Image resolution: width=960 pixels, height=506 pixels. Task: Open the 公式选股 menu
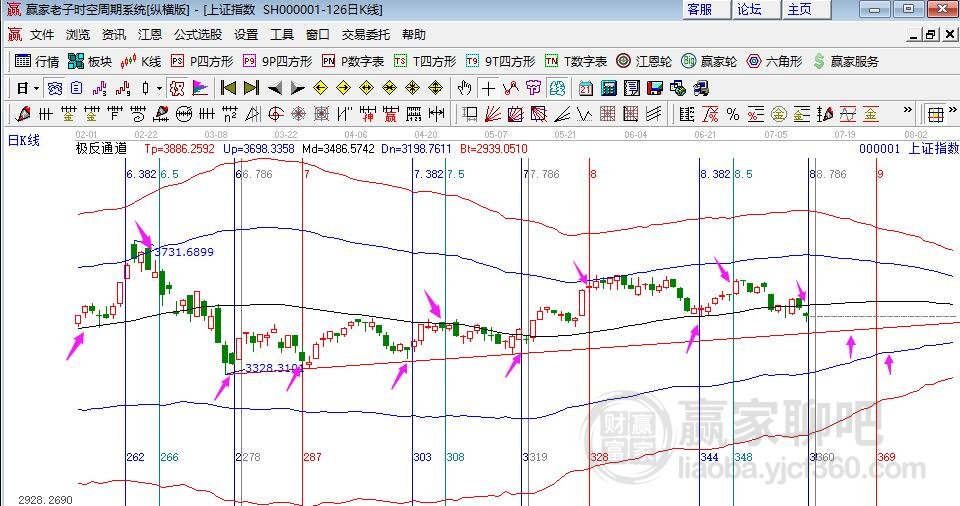point(198,35)
